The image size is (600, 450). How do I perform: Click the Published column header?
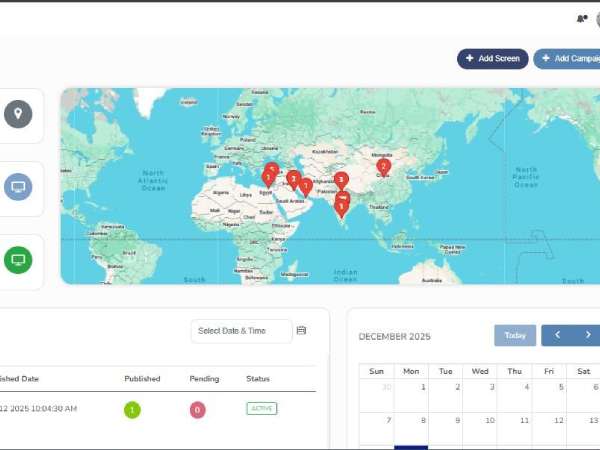click(x=142, y=379)
